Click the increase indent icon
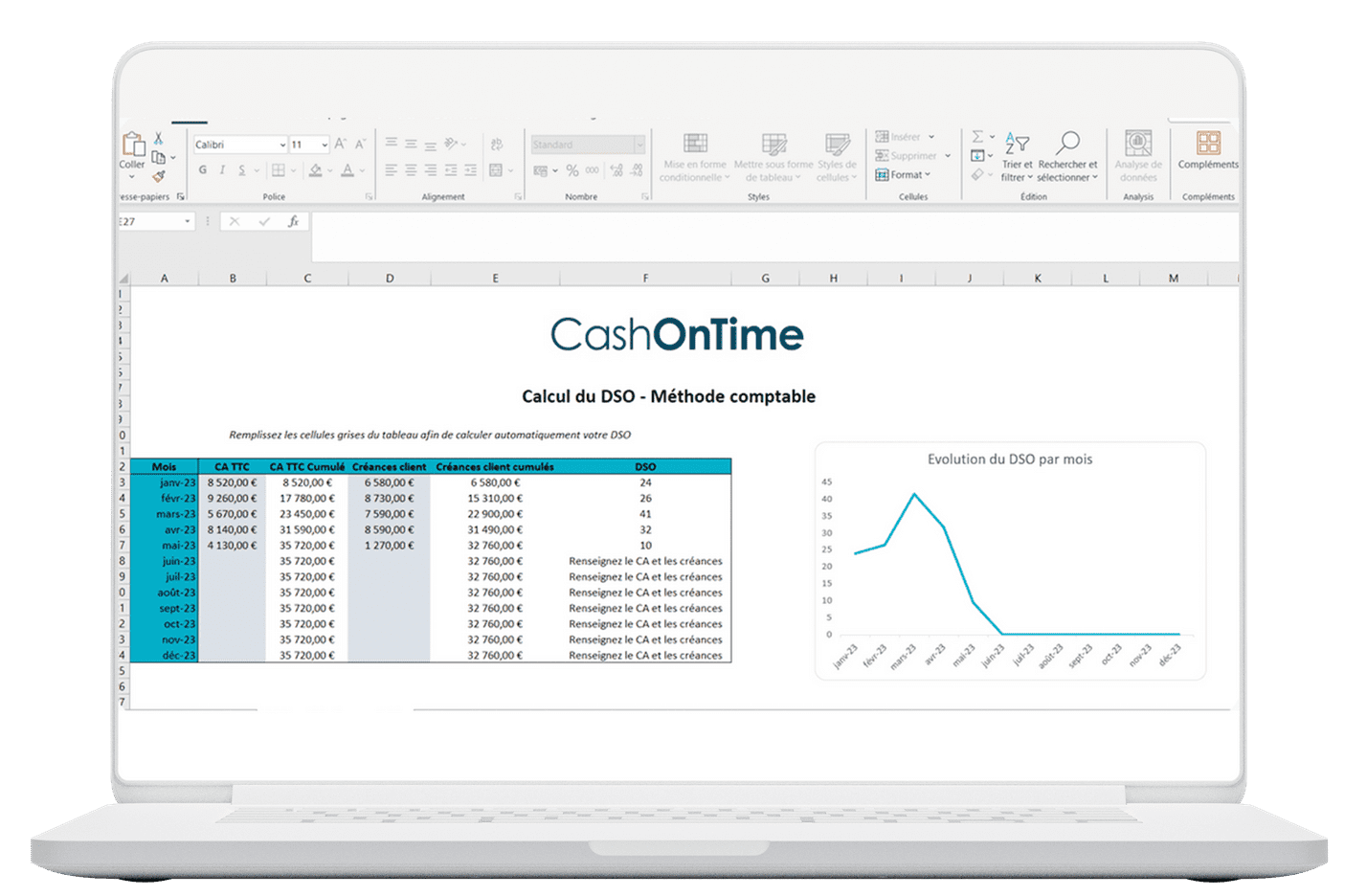This screenshot has width=1367, height=896. [470, 170]
